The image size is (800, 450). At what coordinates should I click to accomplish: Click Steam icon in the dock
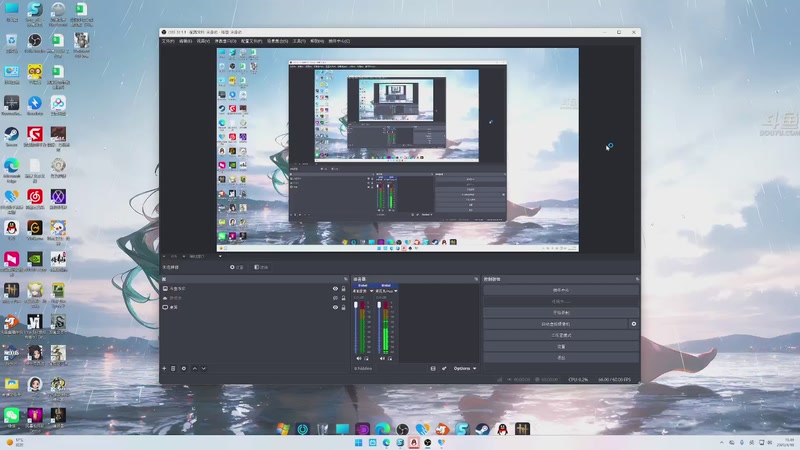pyautogui.click(x=482, y=429)
